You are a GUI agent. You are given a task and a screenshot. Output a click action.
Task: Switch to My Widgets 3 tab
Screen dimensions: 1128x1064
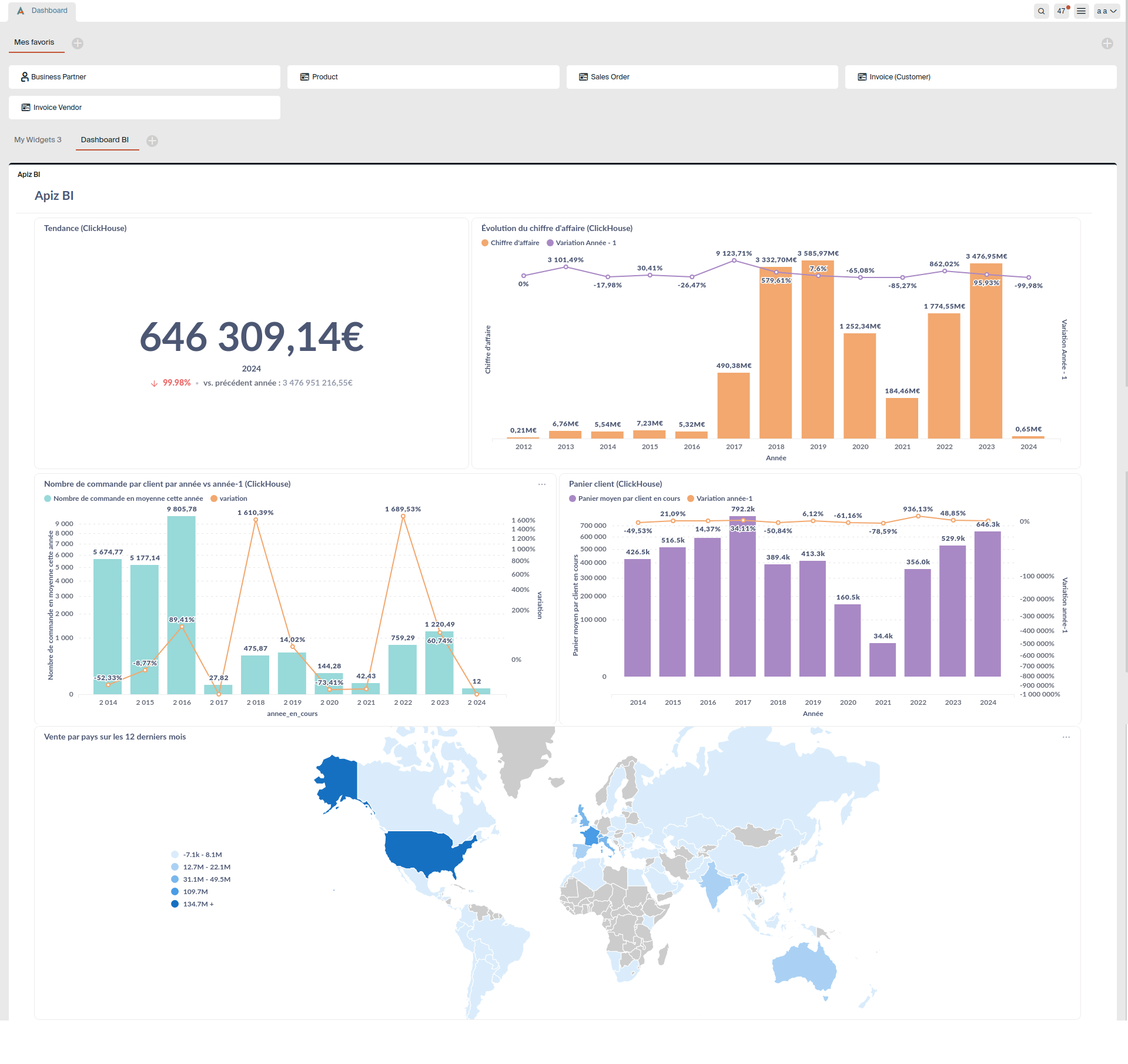tap(38, 140)
